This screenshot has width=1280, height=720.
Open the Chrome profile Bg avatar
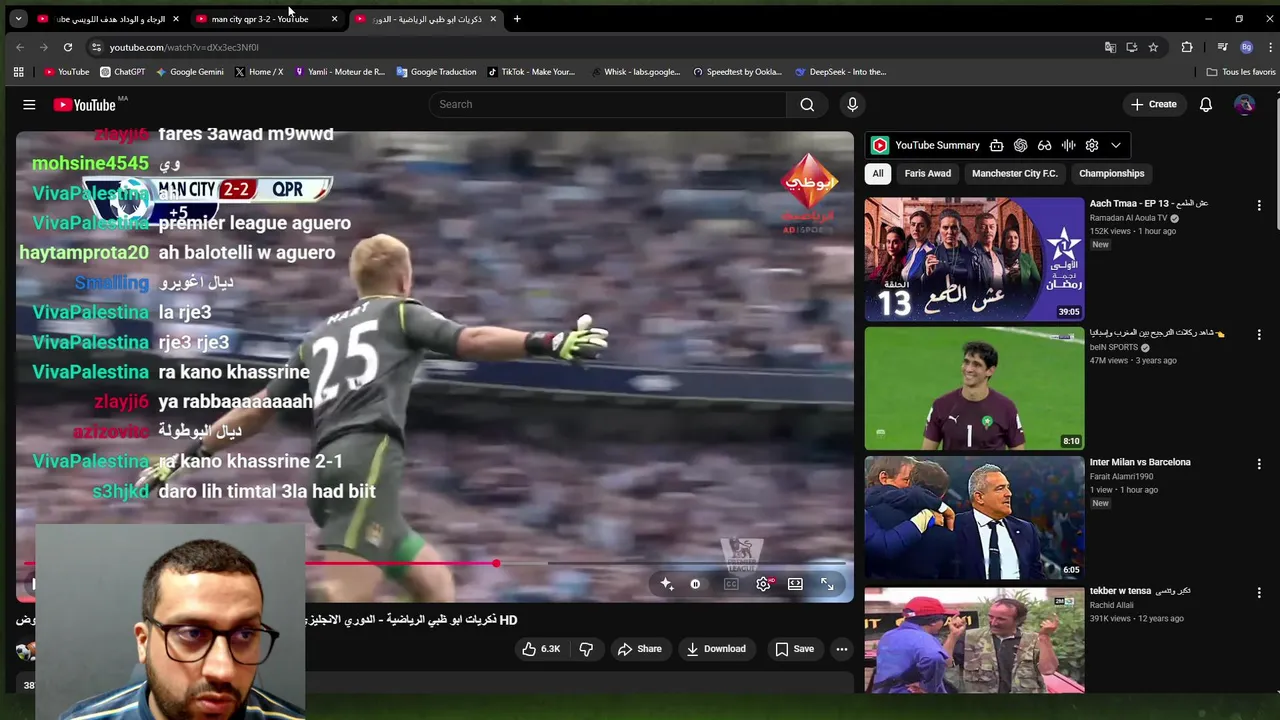[x=1246, y=47]
